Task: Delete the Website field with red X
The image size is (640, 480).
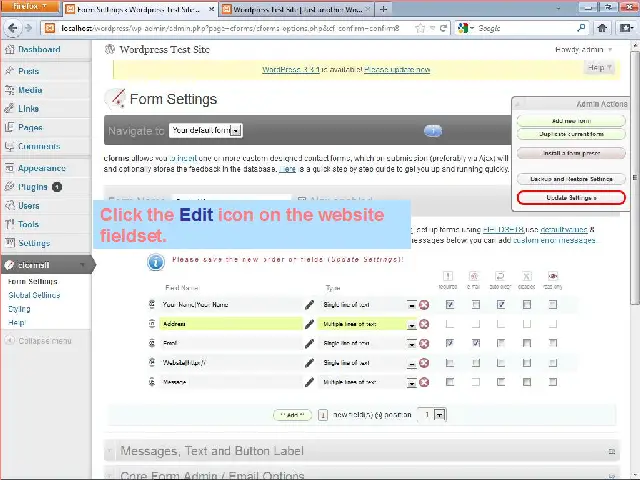Action: [424, 363]
